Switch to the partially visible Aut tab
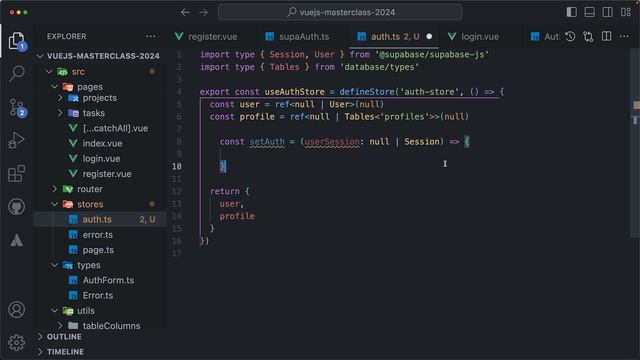 pyautogui.click(x=545, y=36)
